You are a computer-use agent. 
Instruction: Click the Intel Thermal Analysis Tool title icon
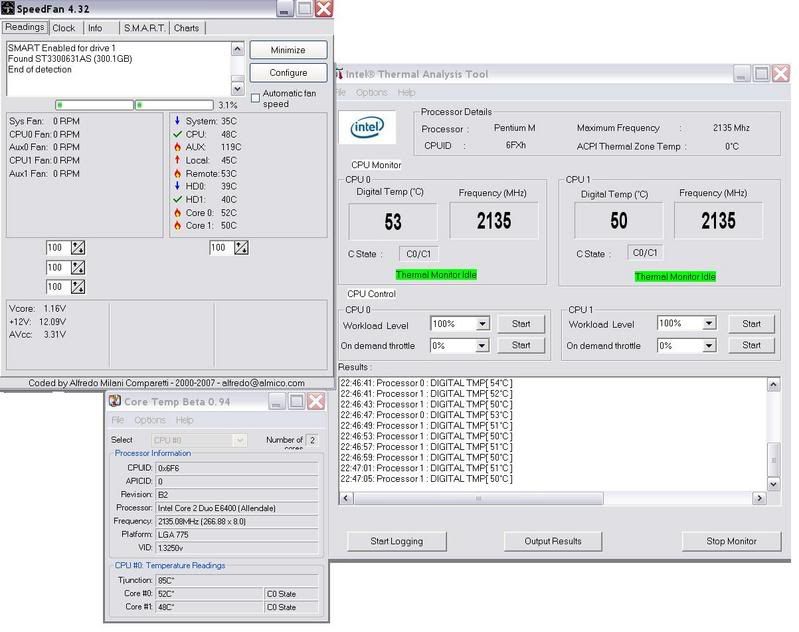(339, 74)
